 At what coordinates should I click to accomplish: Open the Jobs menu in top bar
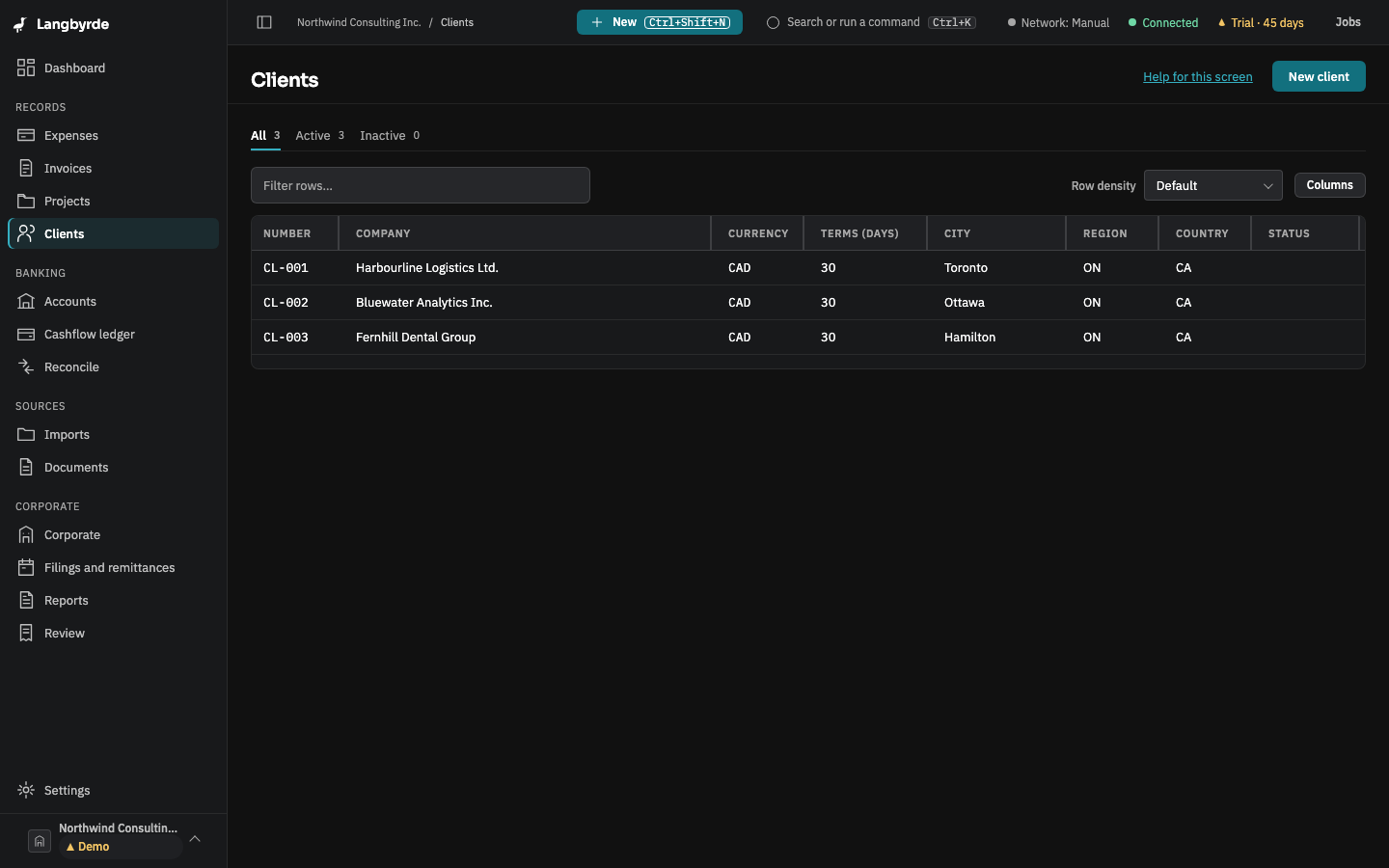tap(1348, 22)
